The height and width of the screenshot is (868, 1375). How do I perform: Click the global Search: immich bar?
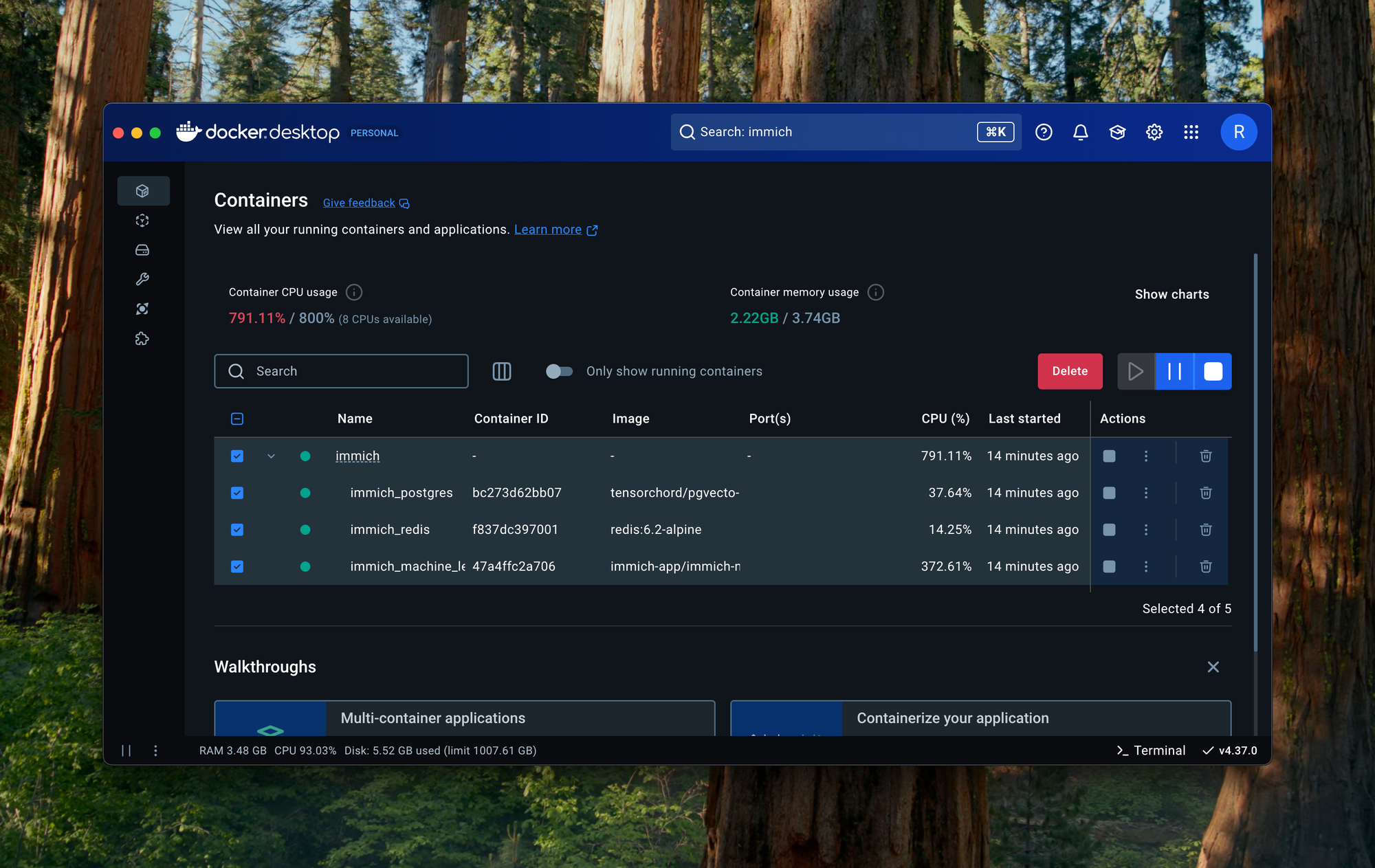coord(846,132)
